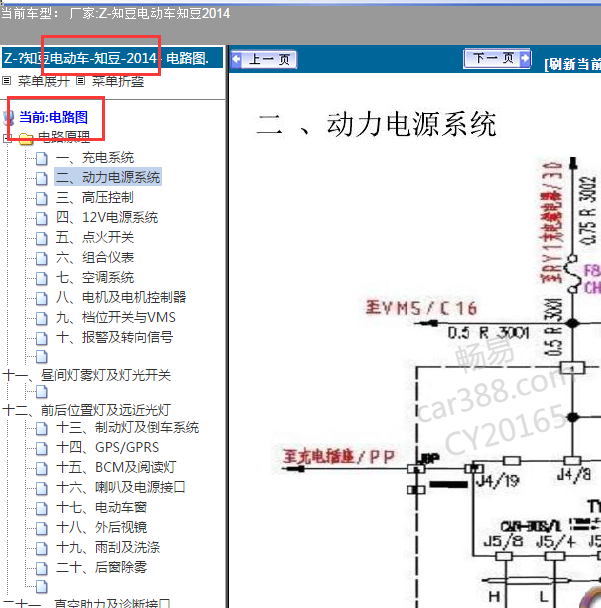Open 十六、喇叭及电源接口 tree item
Viewport: 601px width, 608px height.
(121, 487)
